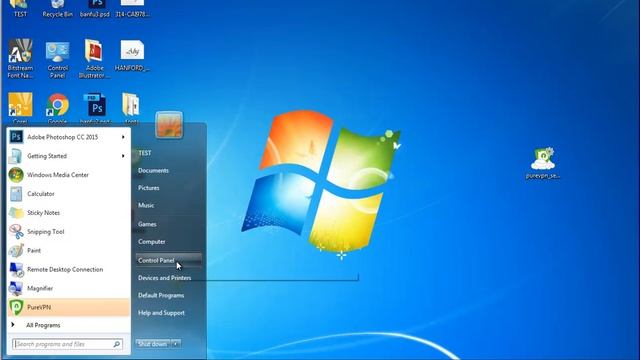Click the Snipping Tool label text
This screenshot has height=360, width=640.
pyautogui.click(x=46, y=231)
